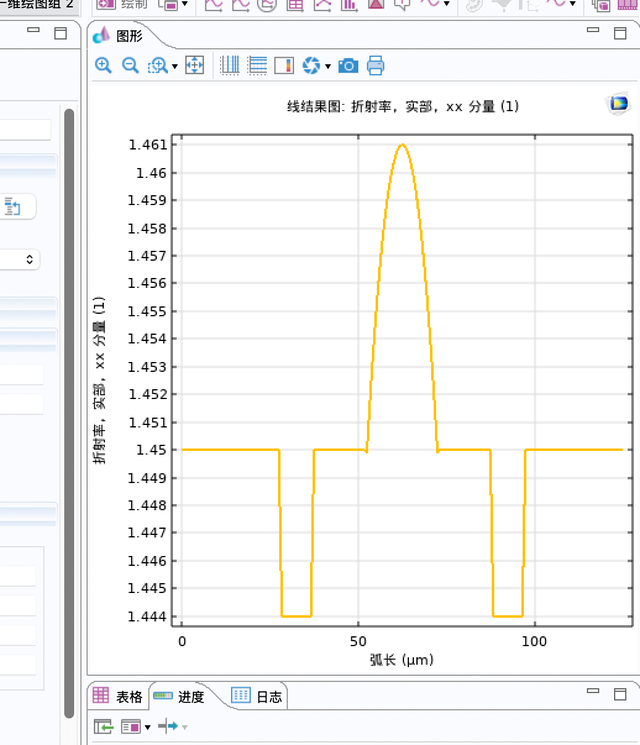Minimize the left settings panel
Viewport: 640px width, 745px height.
[33, 30]
